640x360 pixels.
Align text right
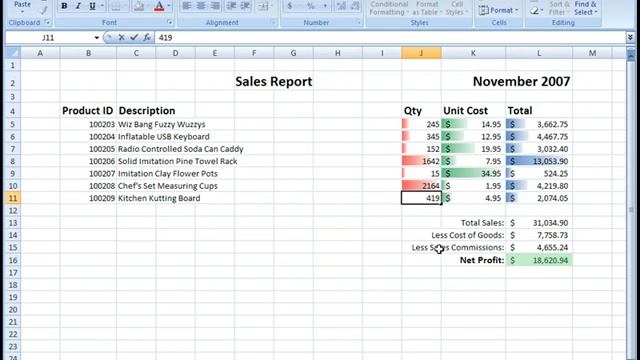pyautogui.click(x=215, y=6)
